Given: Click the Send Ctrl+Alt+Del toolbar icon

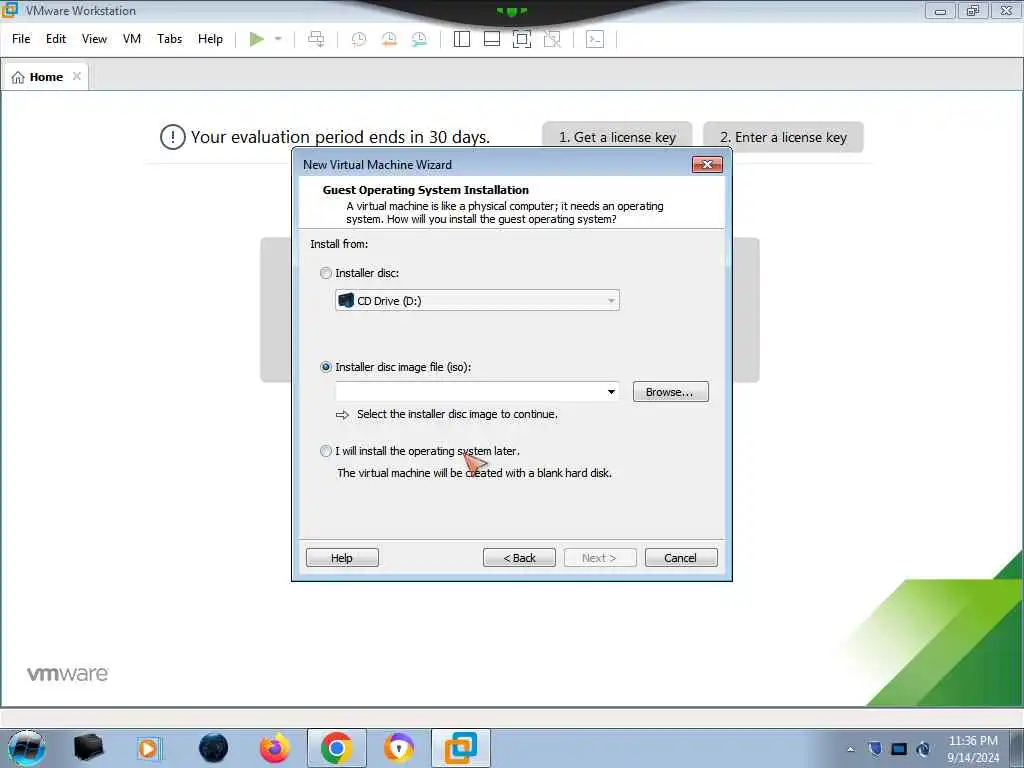Looking at the screenshot, I should [316, 39].
